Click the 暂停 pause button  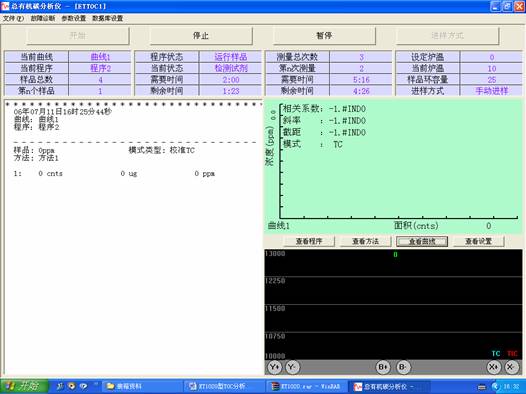pyautogui.click(x=324, y=36)
